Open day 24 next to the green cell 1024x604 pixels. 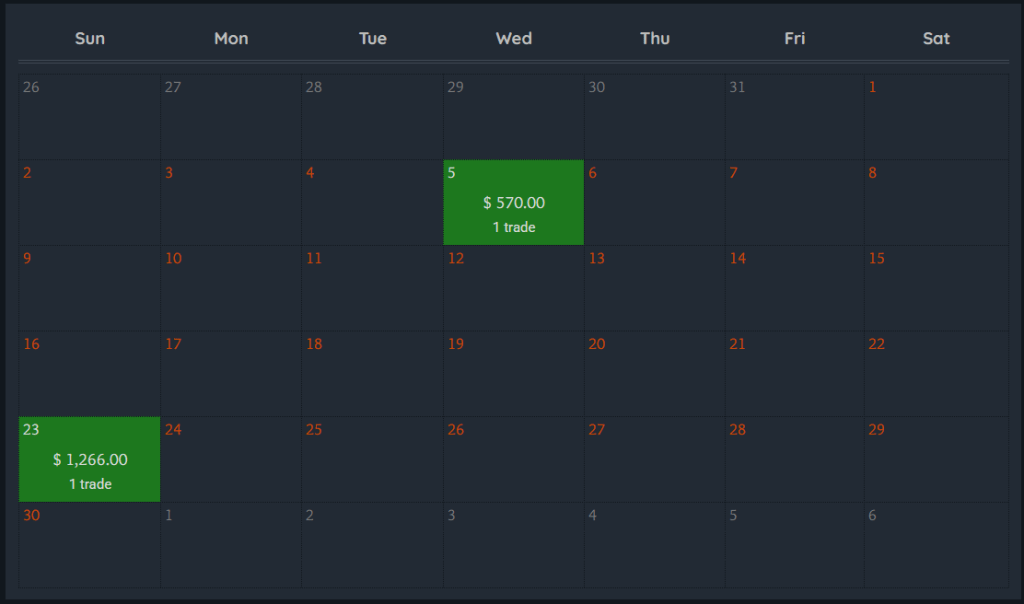231,459
